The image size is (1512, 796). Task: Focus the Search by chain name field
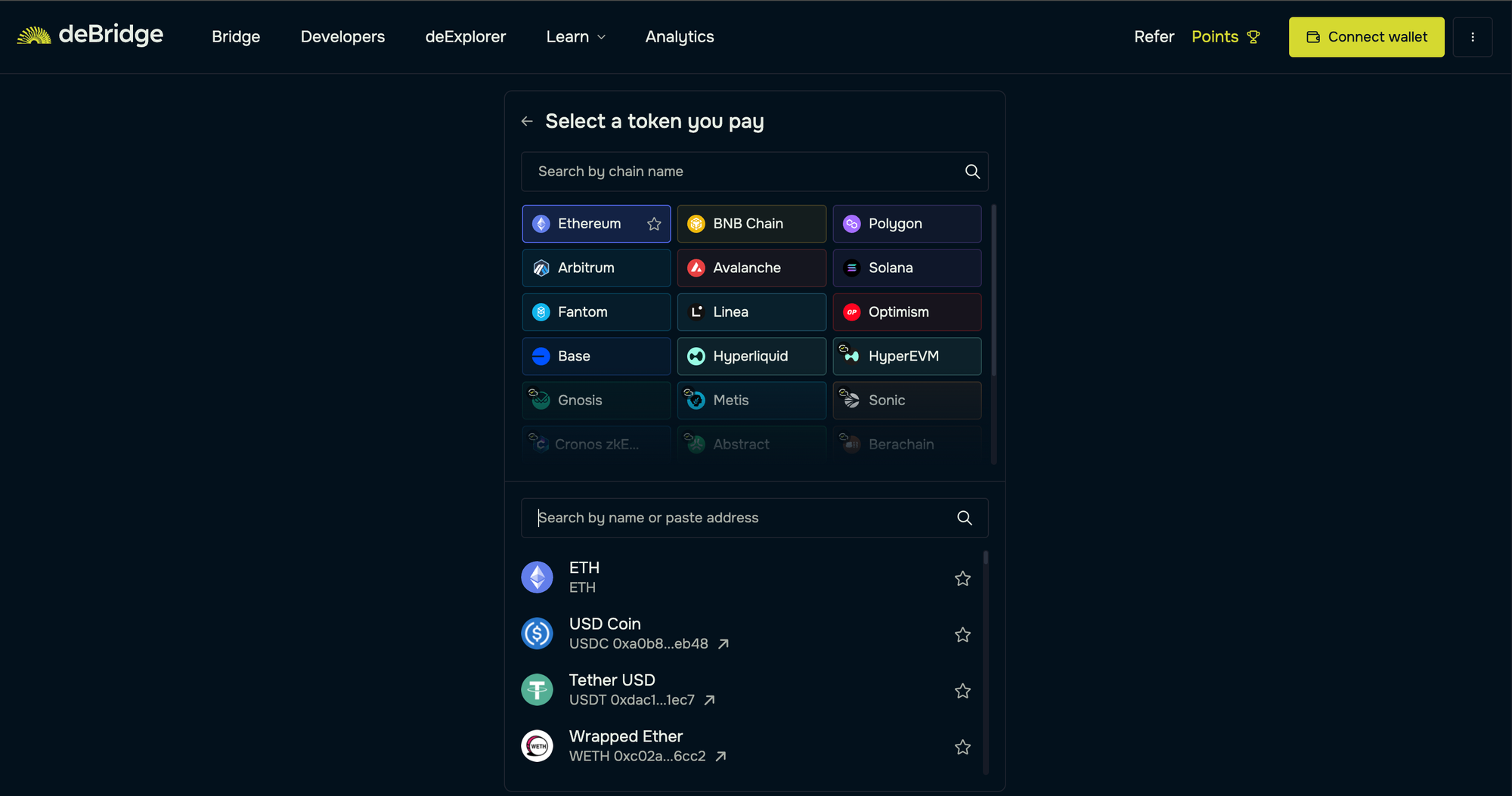click(x=741, y=172)
